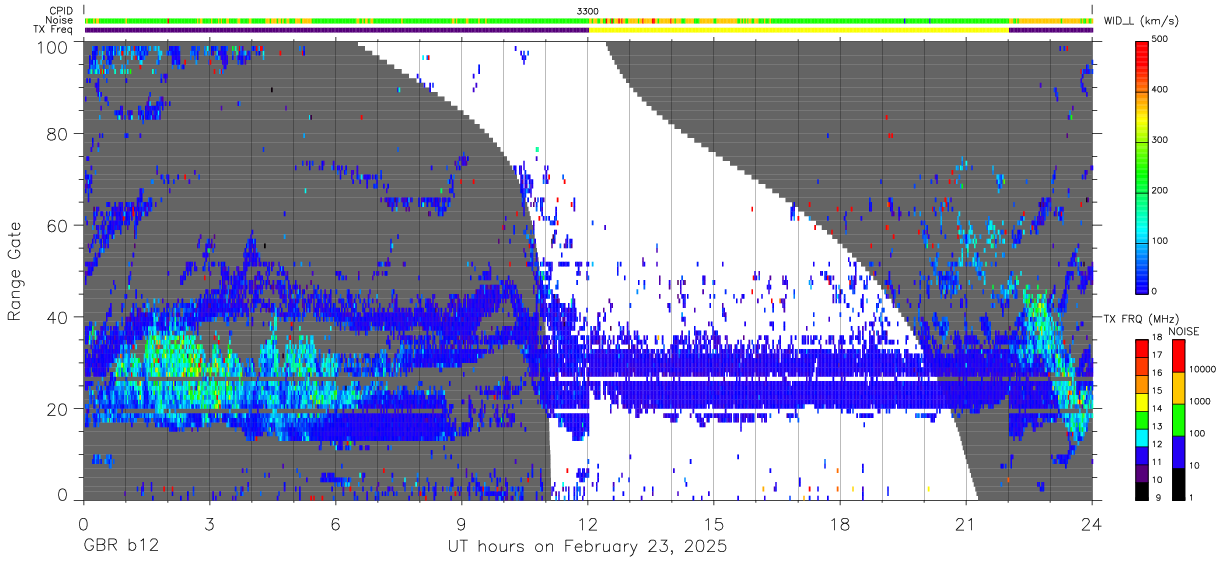Click the yellow 14–15 MHz swatch in TX FRQ legend
Viewport: 1228px width, 567px height.
click(1142, 400)
